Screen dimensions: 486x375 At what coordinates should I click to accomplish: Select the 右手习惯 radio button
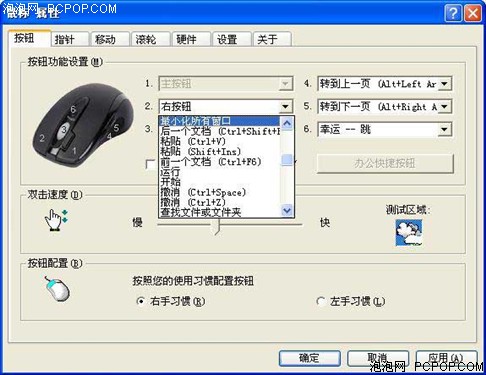coord(141,301)
